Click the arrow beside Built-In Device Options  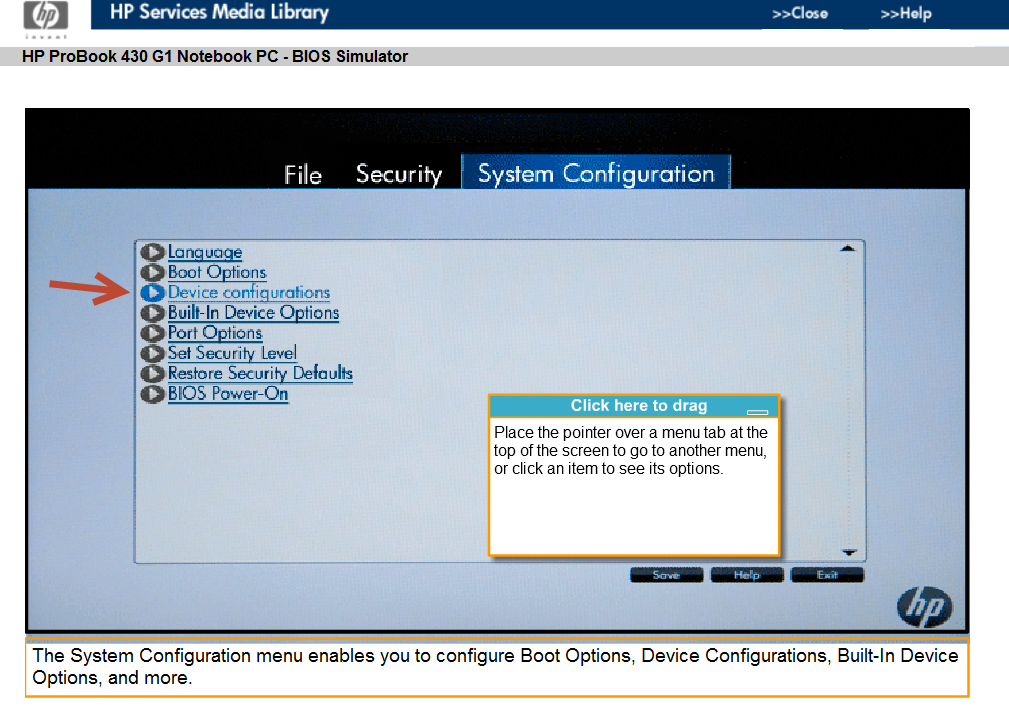[x=151, y=312]
